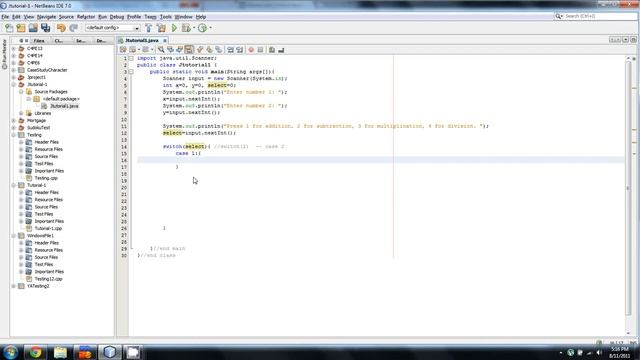640x360 pixels.
Task: Select the Jtutorial1.java editor tab
Action: coord(142,40)
